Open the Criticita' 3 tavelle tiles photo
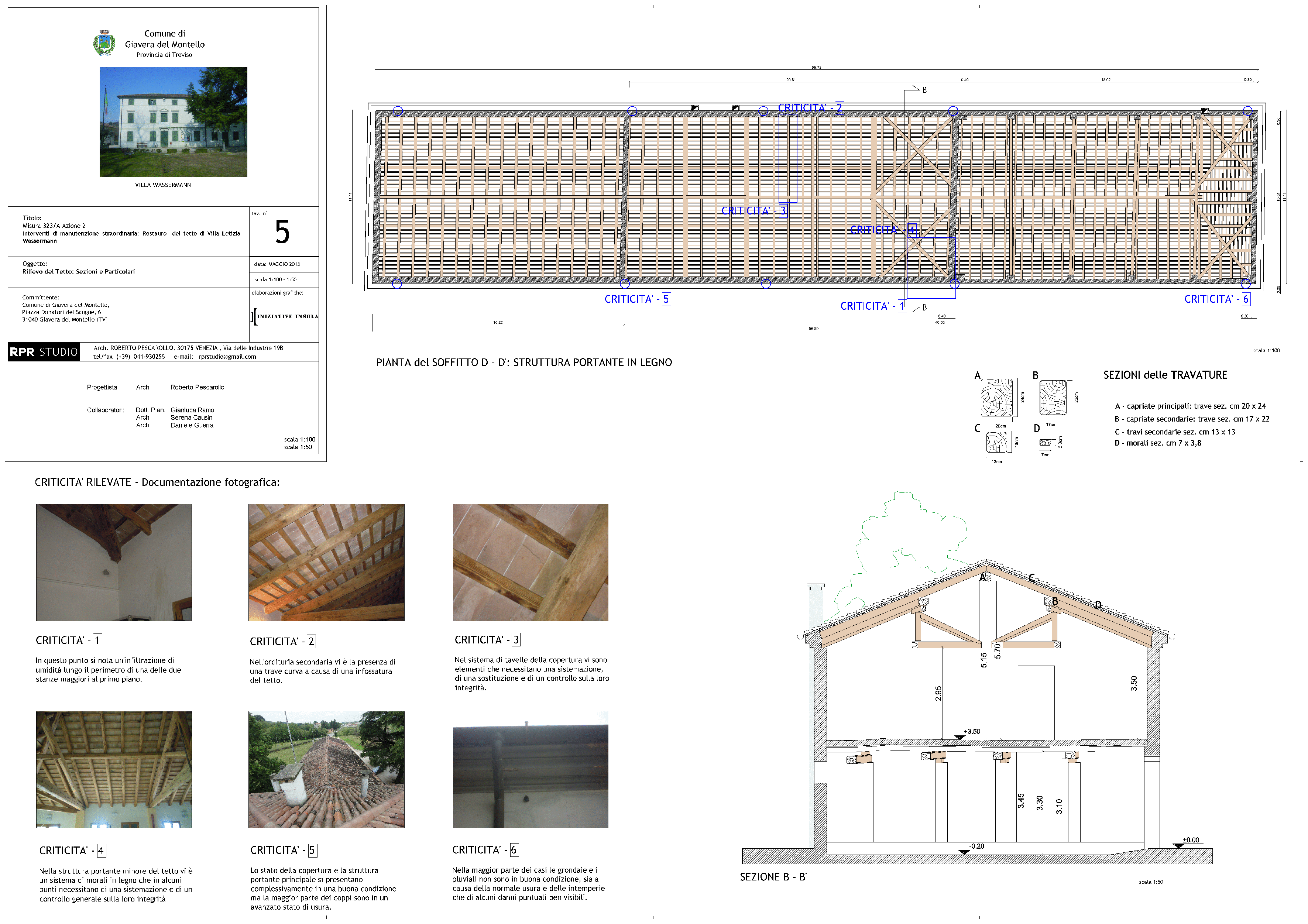Screen dimensions: 1308x924 (531, 562)
